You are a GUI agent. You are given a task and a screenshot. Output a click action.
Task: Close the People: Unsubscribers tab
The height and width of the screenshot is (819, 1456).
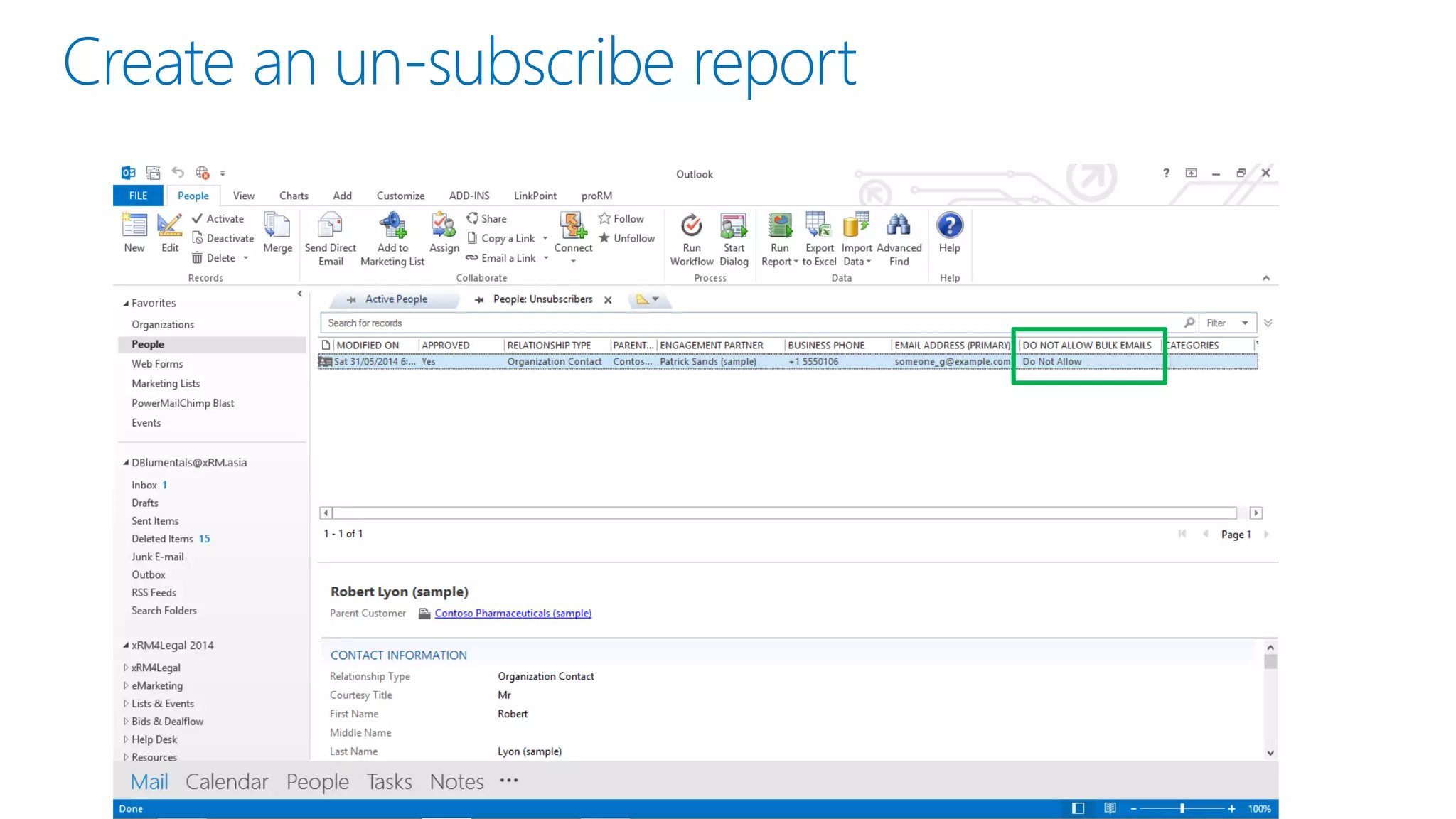[x=608, y=300]
